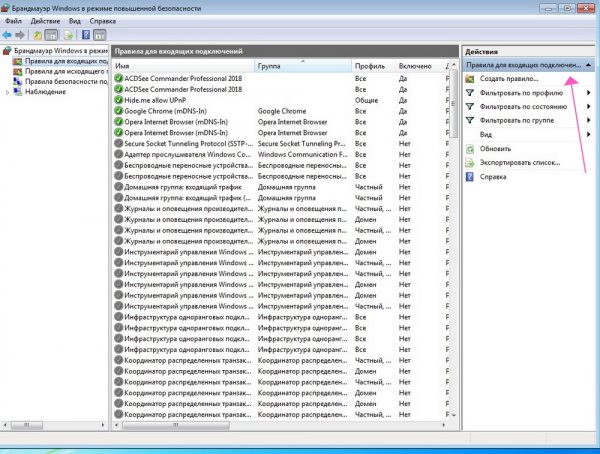Open the Фильтровать по состоянию submenu arrow

589,106
